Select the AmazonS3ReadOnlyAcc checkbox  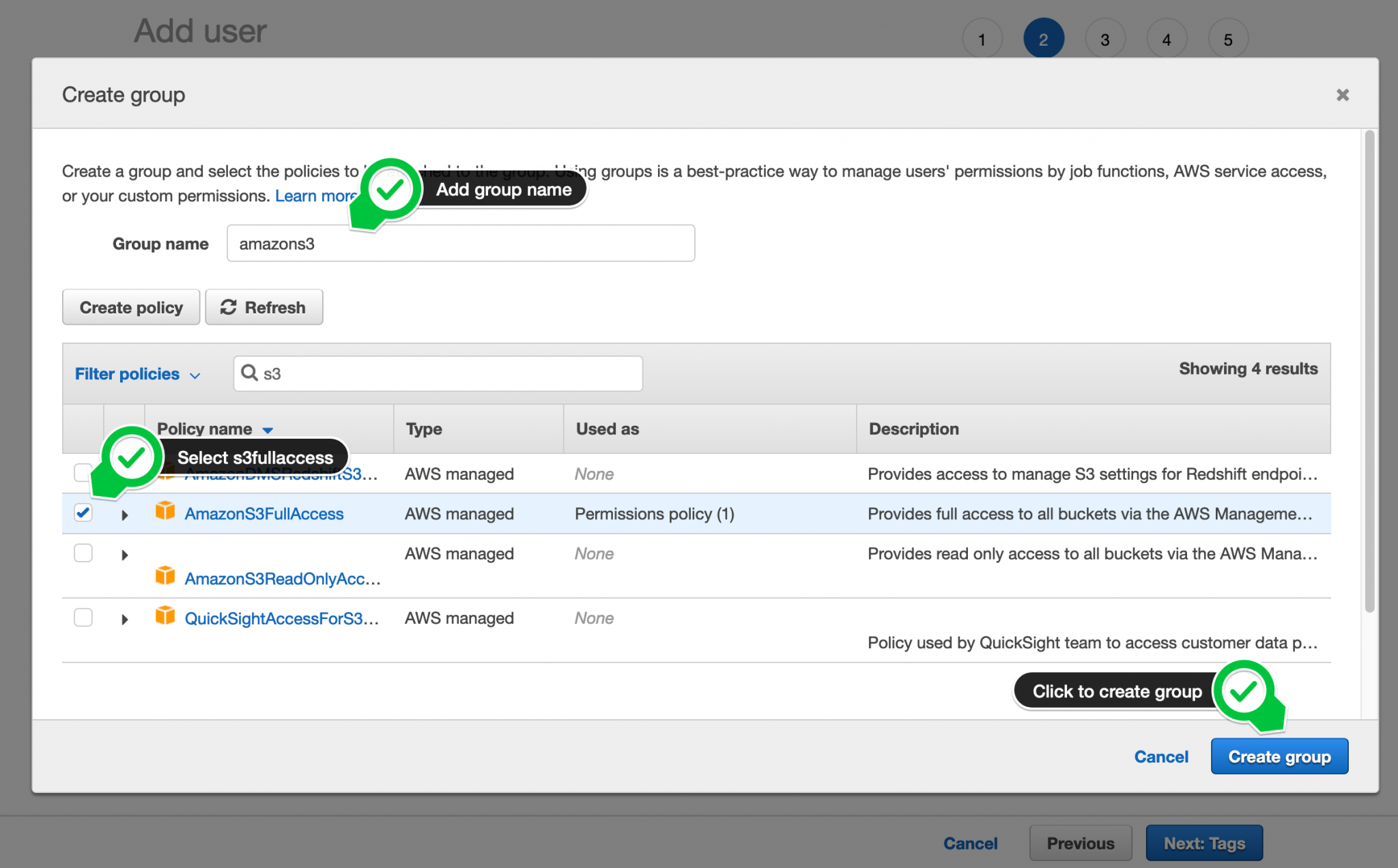coord(83,553)
